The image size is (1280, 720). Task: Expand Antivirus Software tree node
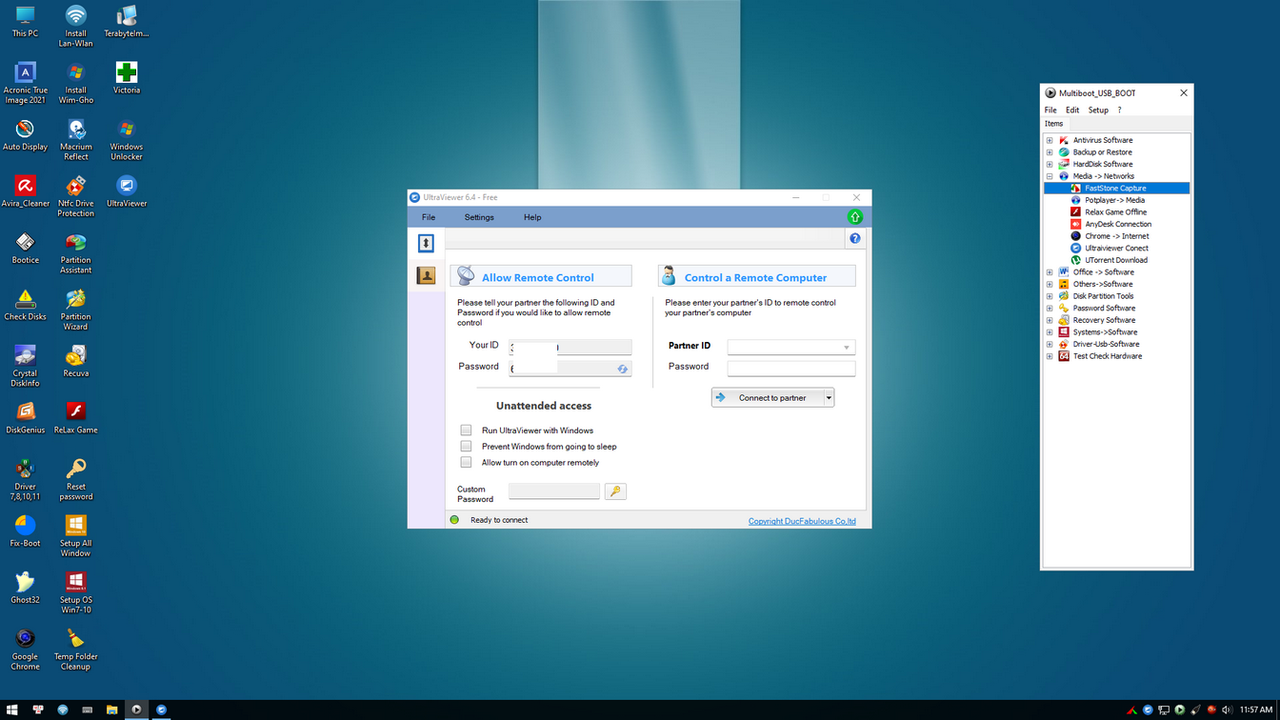click(1050, 140)
